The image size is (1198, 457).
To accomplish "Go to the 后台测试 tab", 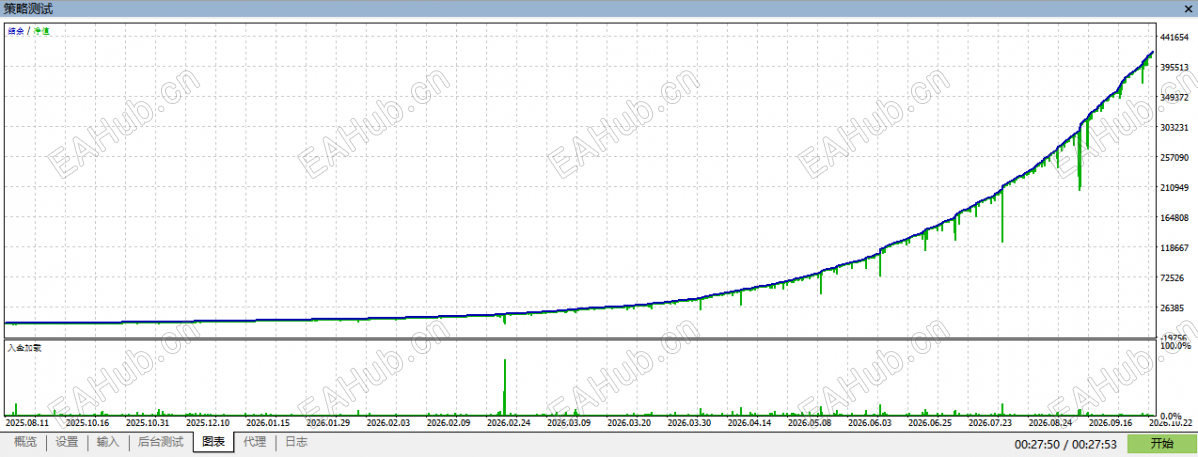I will click(x=160, y=442).
